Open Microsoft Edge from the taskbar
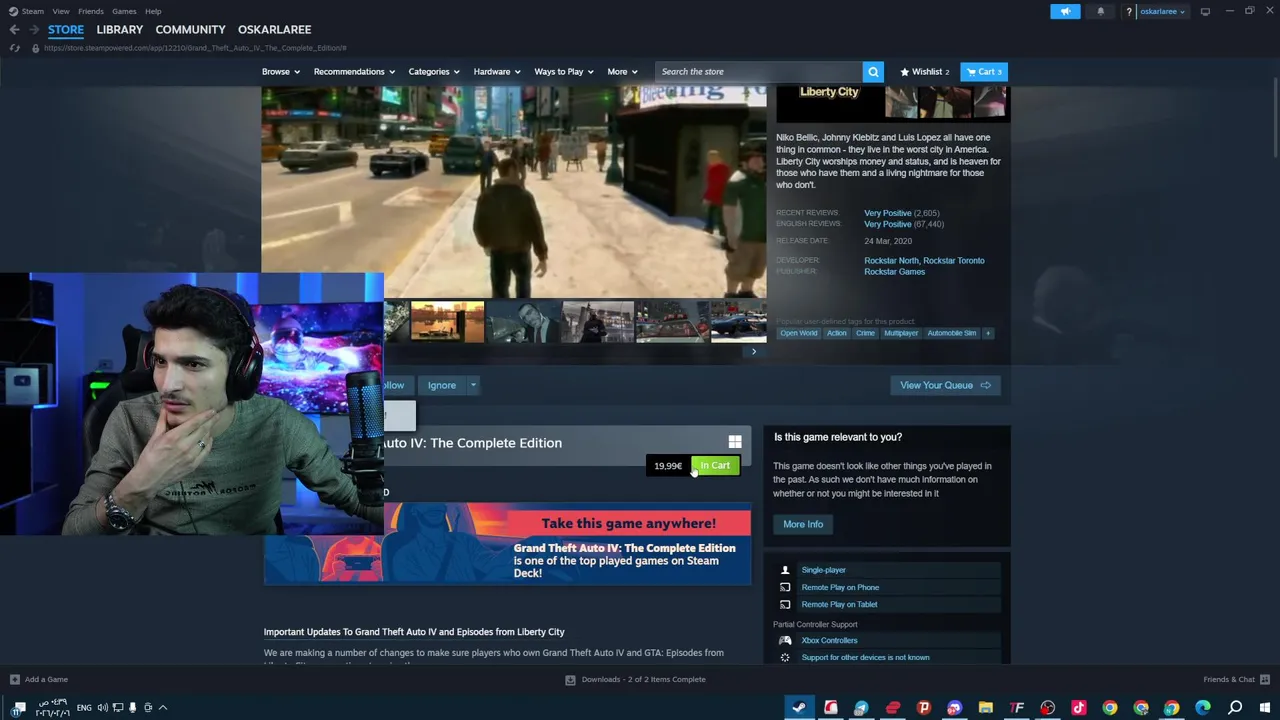The width and height of the screenshot is (1280, 720). pyautogui.click(x=1203, y=707)
